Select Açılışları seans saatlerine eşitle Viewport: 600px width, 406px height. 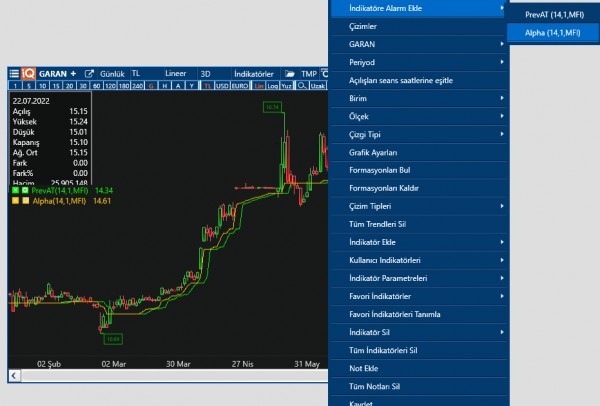pyautogui.click(x=419, y=80)
